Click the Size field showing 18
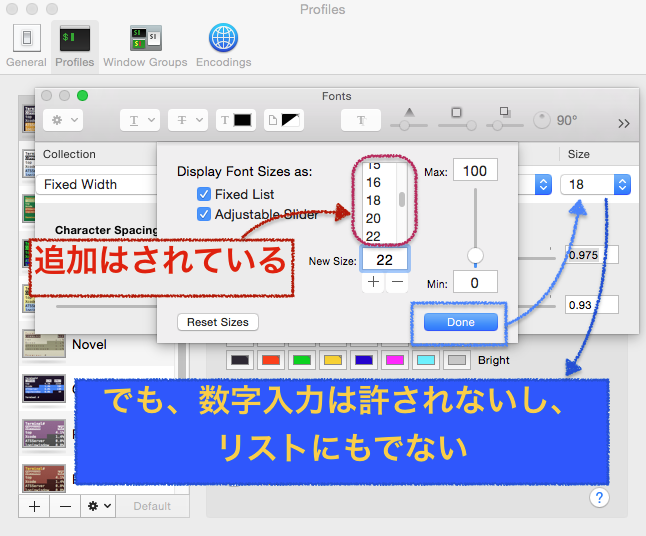646x536 pixels. pyautogui.click(x=587, y=184)
